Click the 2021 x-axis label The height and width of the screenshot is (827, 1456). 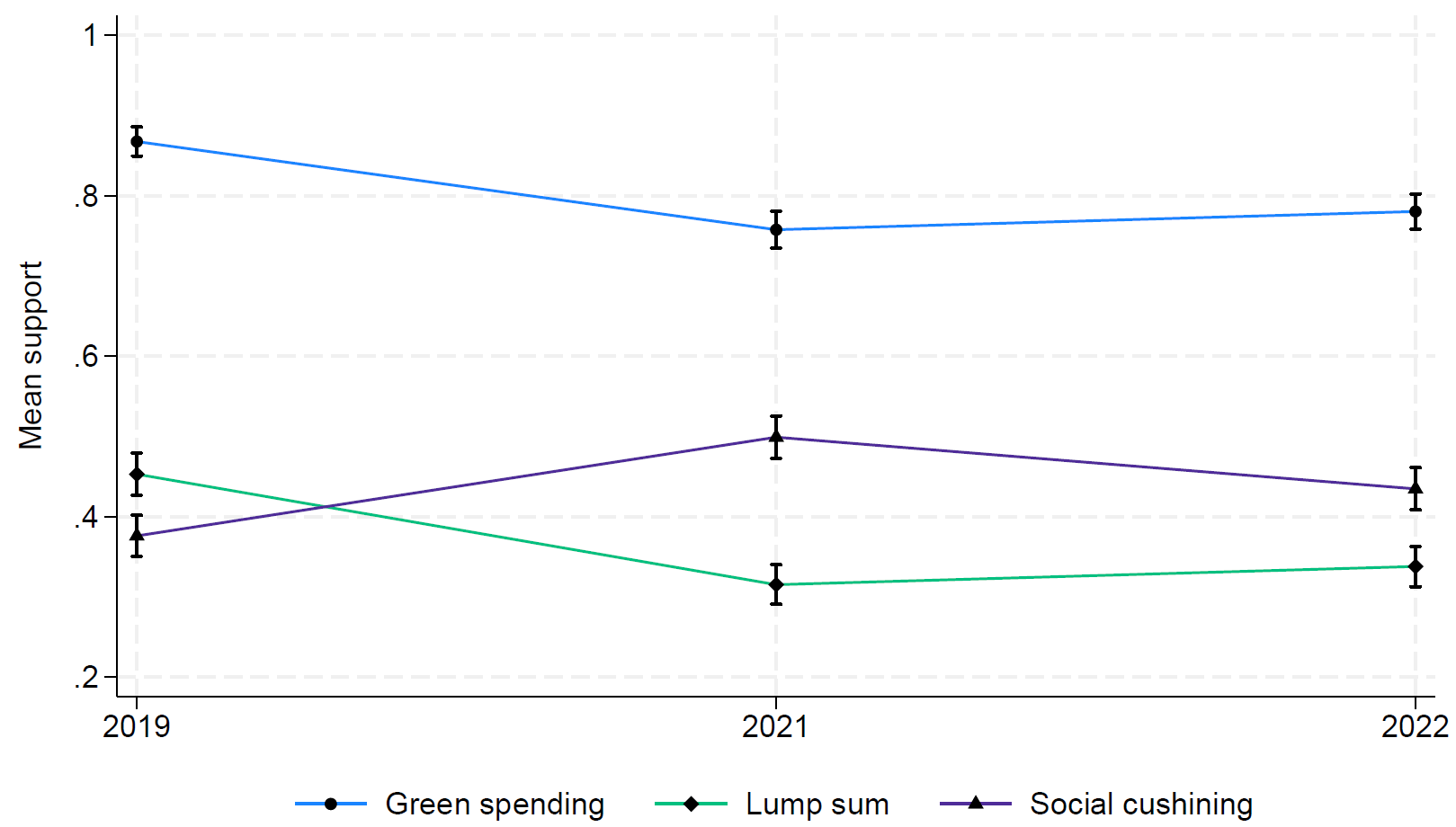pyautogui.click(x=775, y=726)
